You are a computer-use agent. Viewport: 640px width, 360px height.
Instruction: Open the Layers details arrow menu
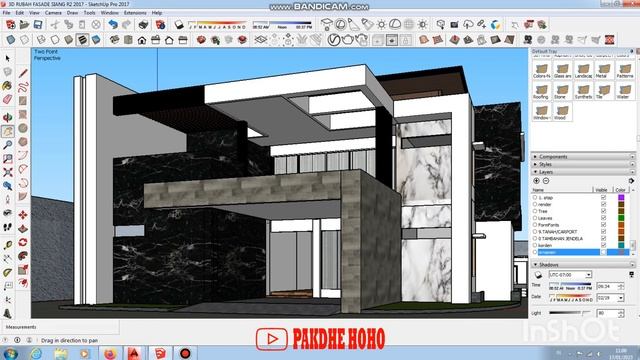click(x=631, y=181)
